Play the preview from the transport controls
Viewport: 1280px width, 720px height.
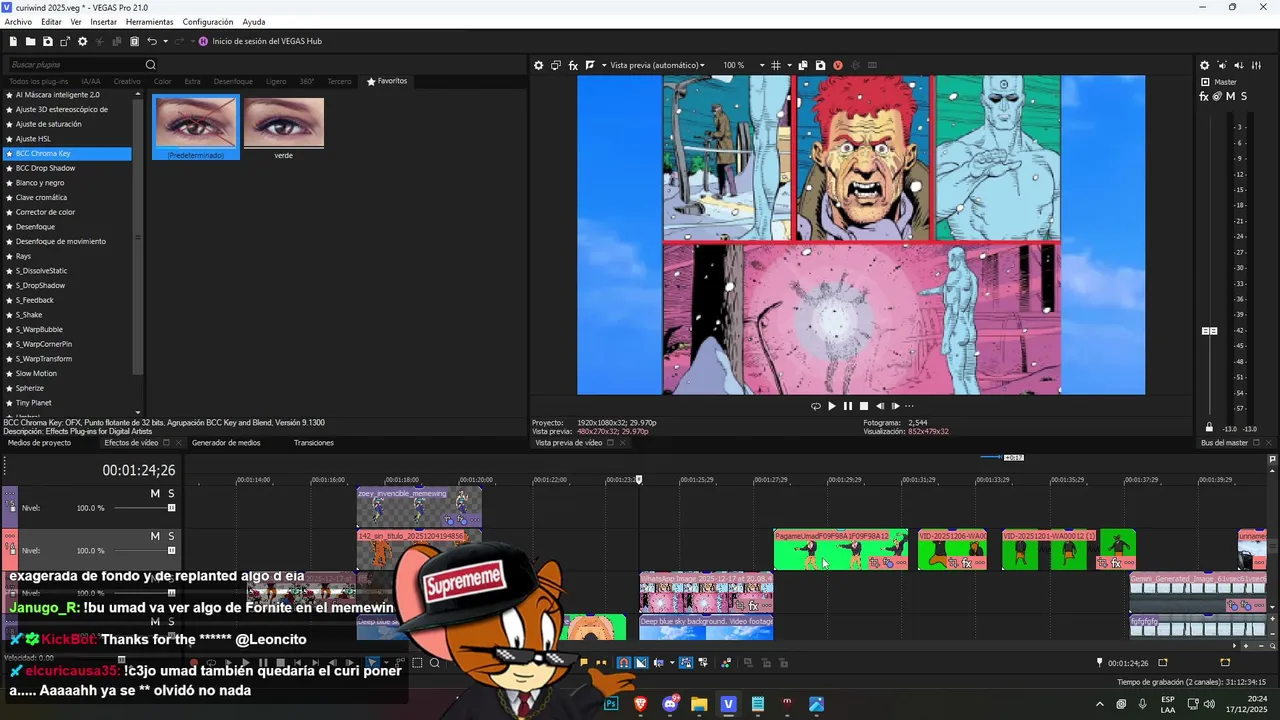coord(832,406)
